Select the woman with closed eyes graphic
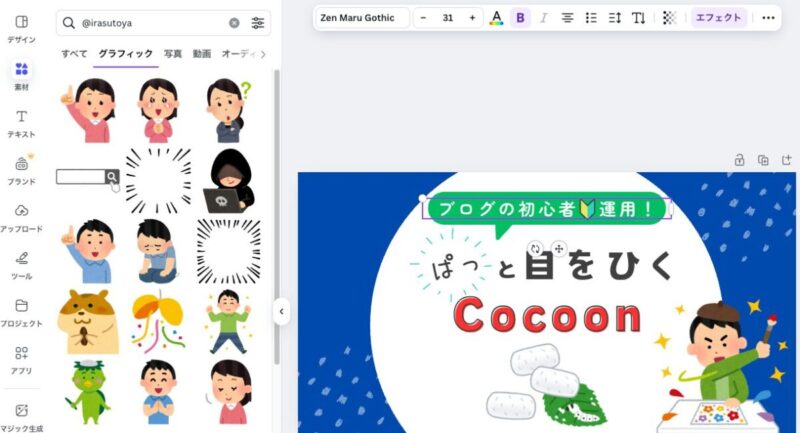The width and height of the screenshot is (800, 433). (x=229, y=392)
